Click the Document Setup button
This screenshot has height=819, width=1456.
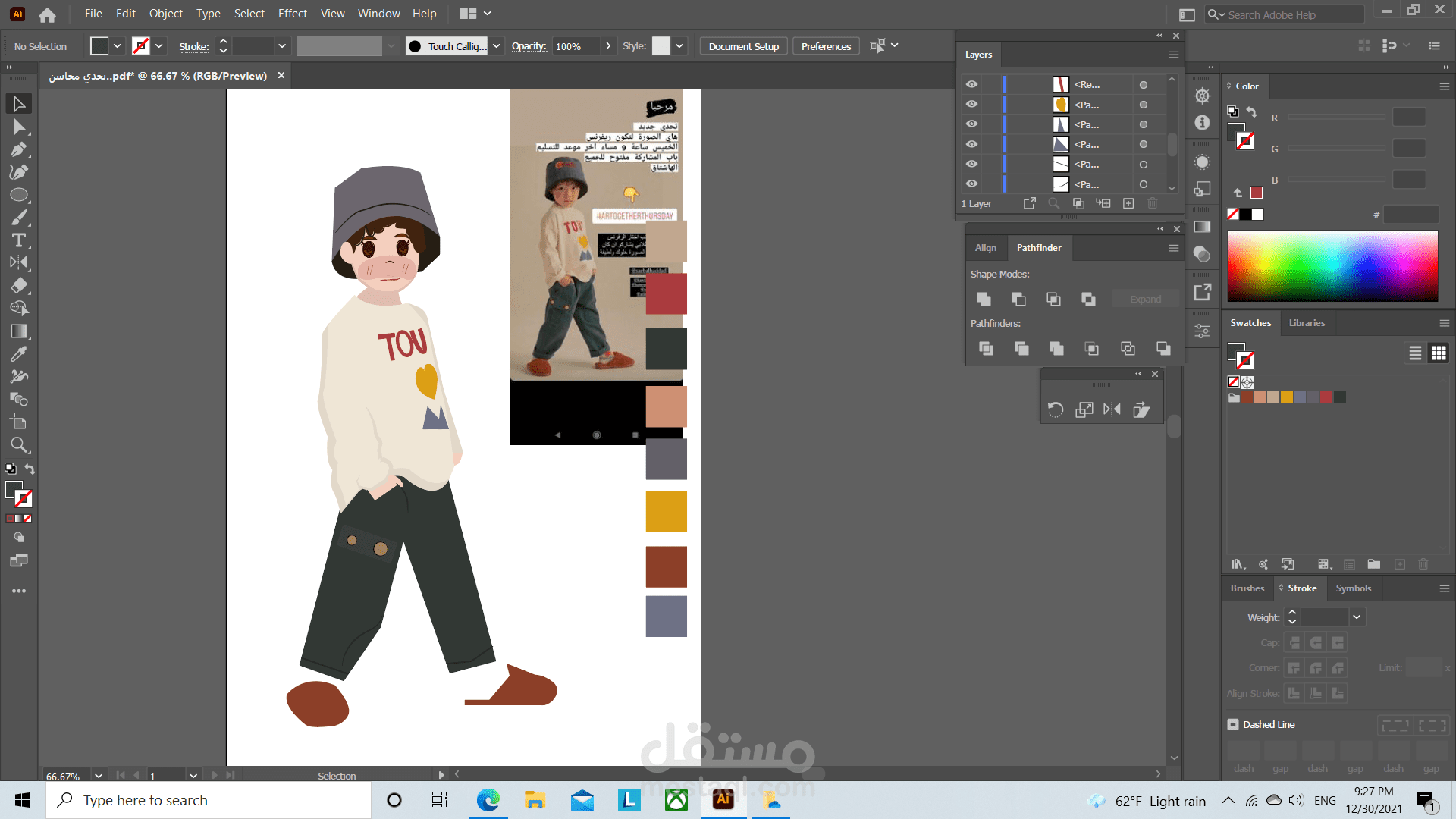tap(744, 46)
